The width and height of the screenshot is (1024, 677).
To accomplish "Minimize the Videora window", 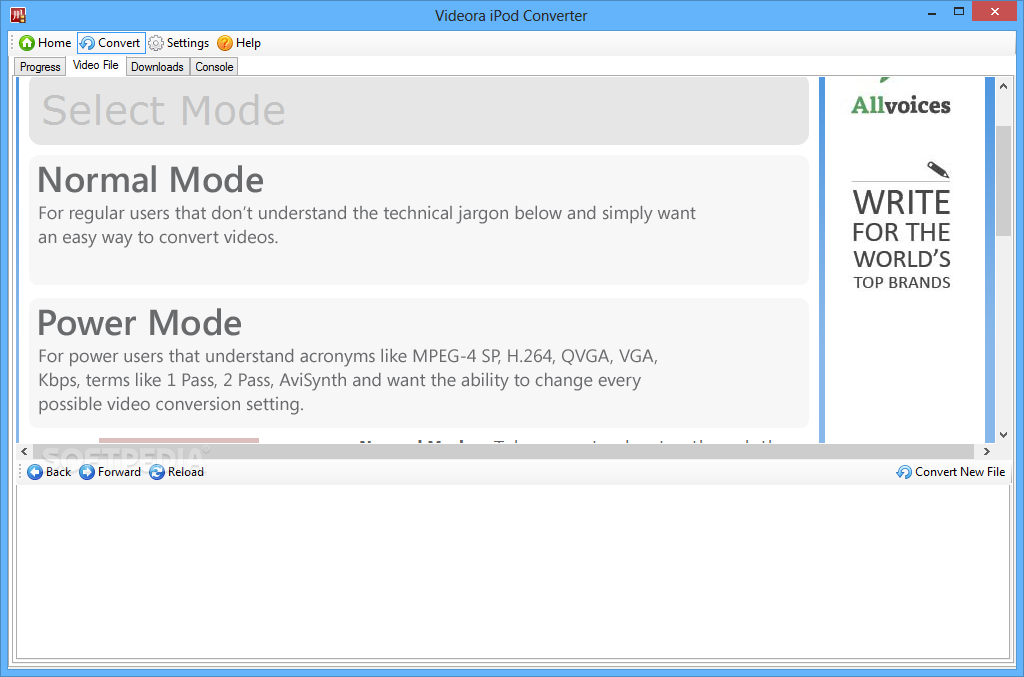I will [932, 12].
